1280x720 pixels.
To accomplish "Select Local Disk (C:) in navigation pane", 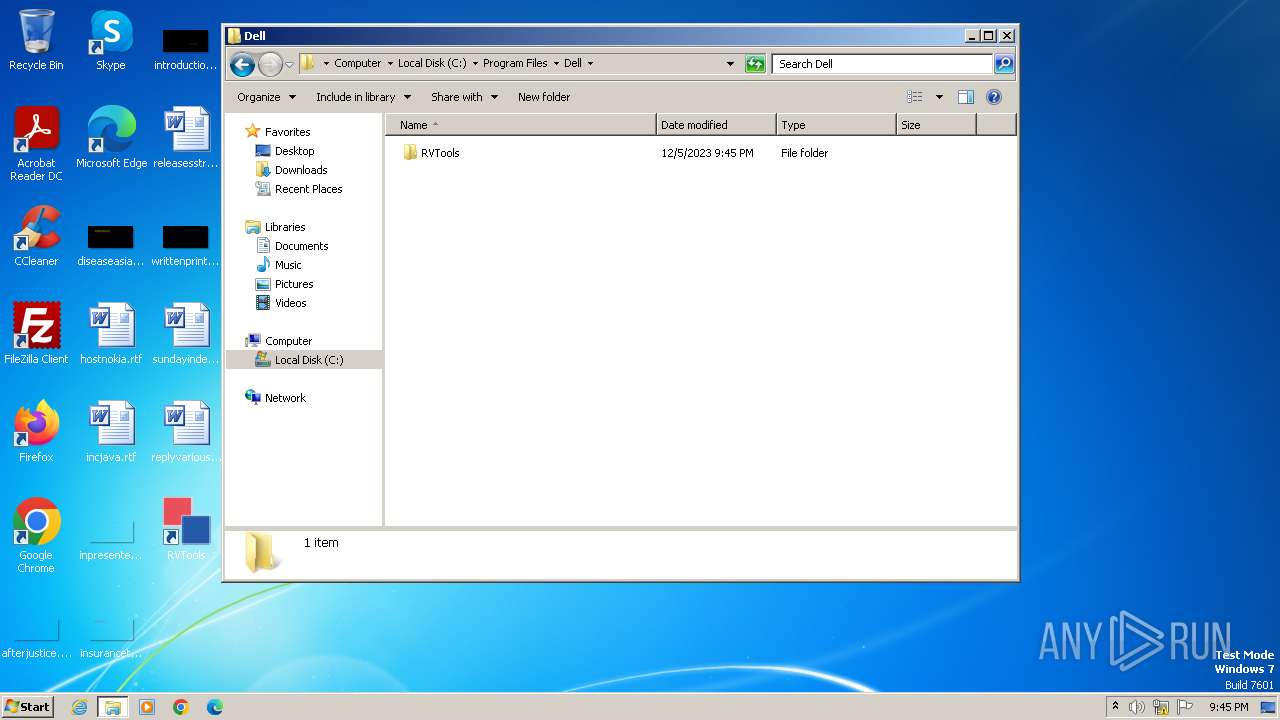I will click(304, 360).
